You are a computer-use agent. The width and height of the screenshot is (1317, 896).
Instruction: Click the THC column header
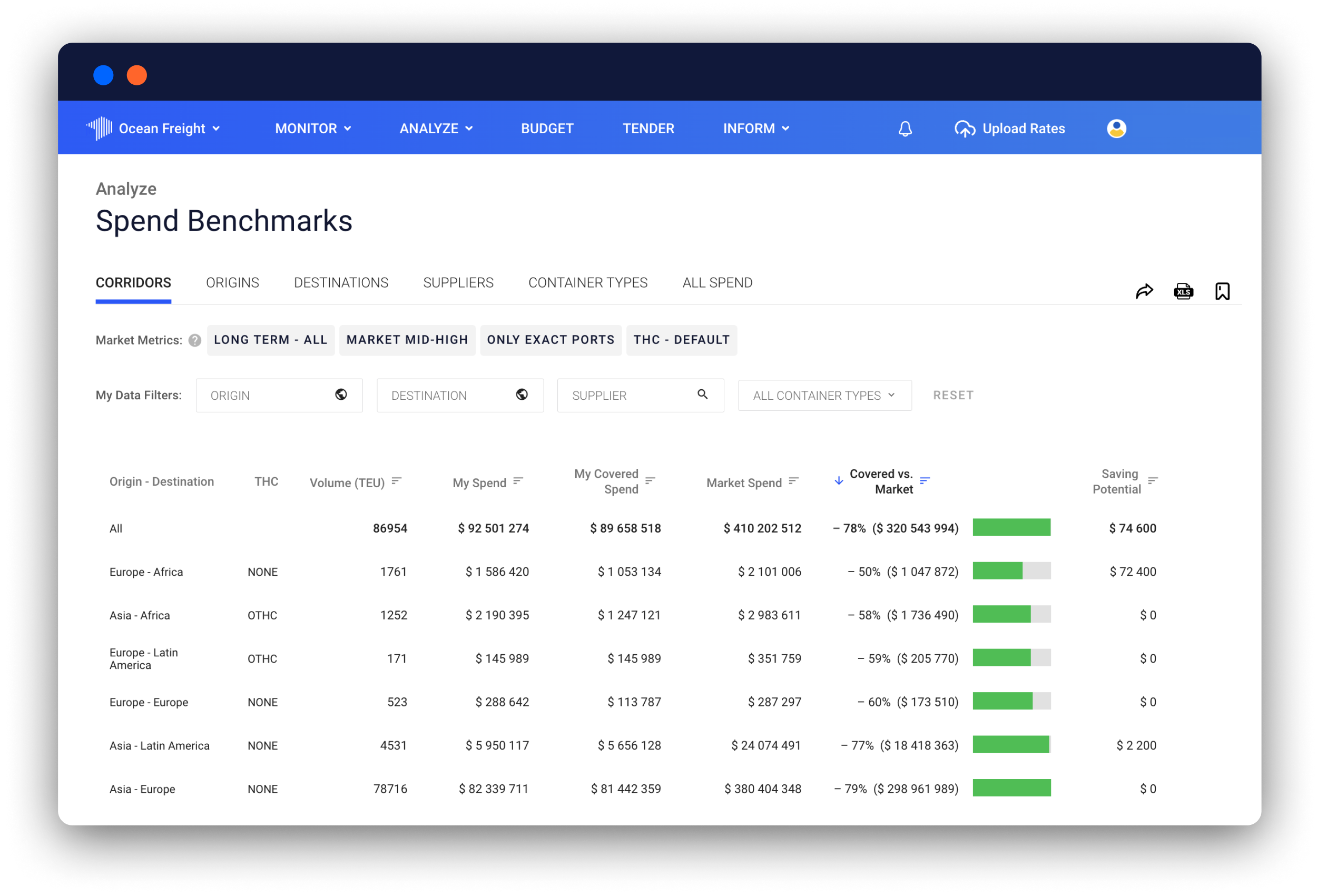(x=266, y=481)
